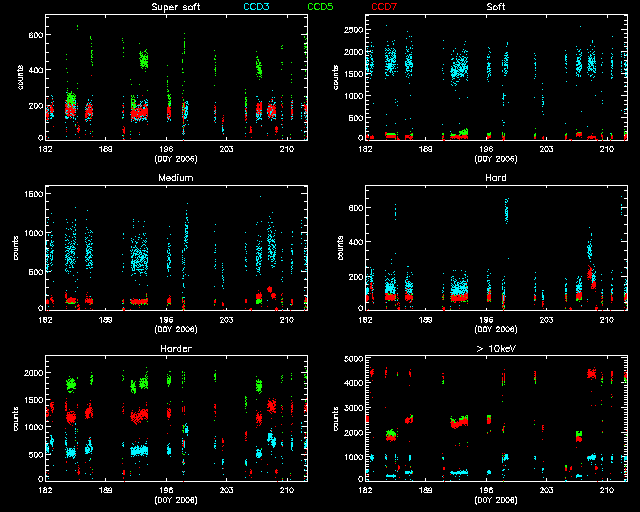Viewport: 640px width, 512px height.
Task: Click the 203 x-axis tick under Soft plot
Action: click(547, 149)
